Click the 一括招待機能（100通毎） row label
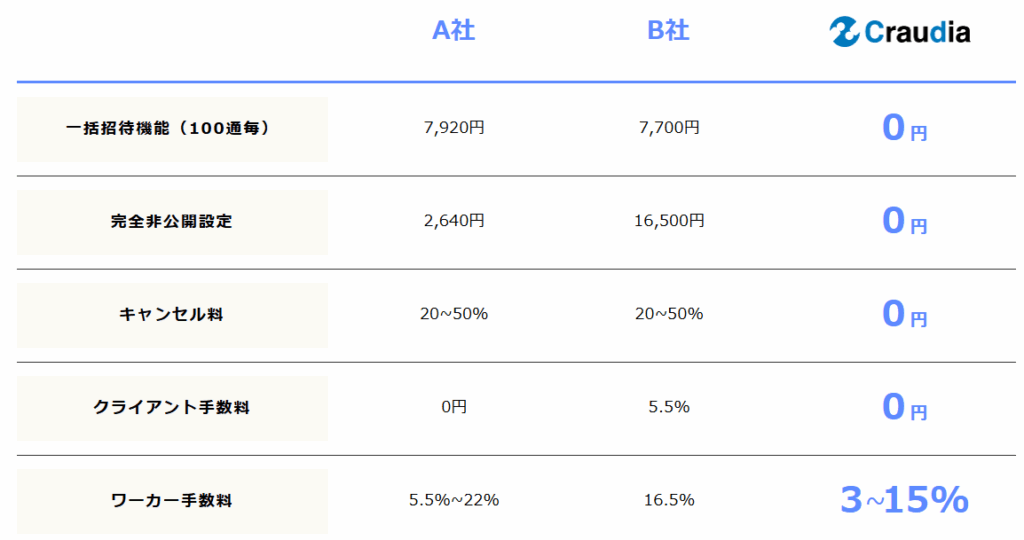The height and width of the screenshot is (540, 1024). [x=172, y=129]
